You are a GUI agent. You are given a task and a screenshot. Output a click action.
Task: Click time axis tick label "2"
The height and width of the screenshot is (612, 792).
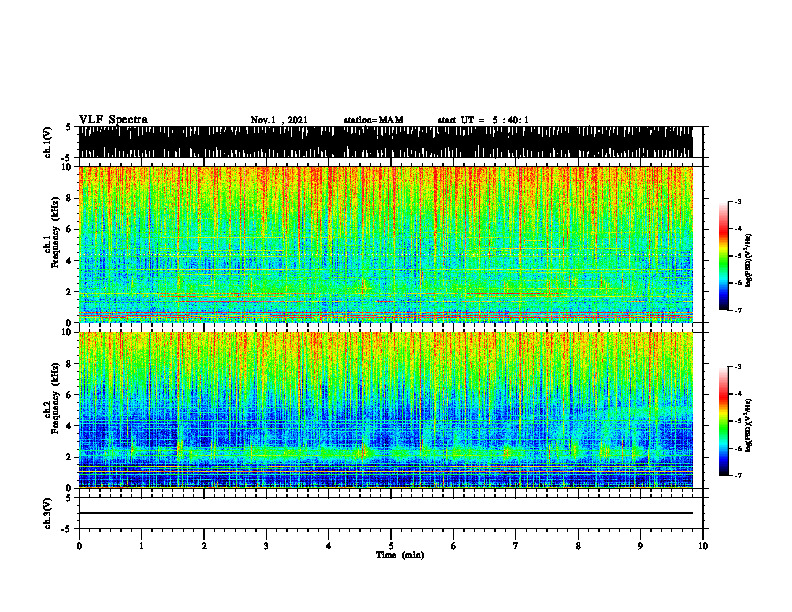204,546
